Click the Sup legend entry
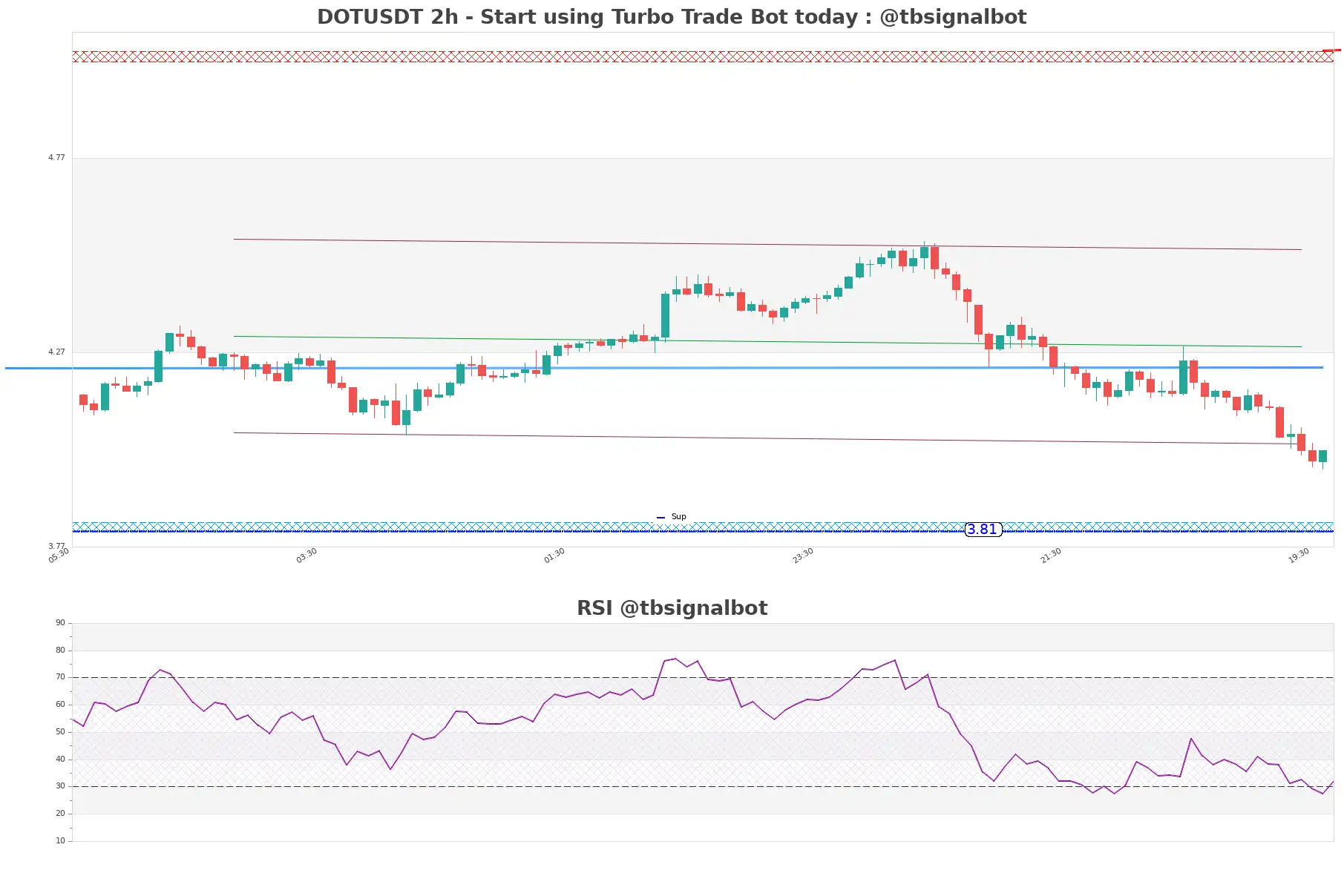The image size is (1344, 896). point(672,517)
